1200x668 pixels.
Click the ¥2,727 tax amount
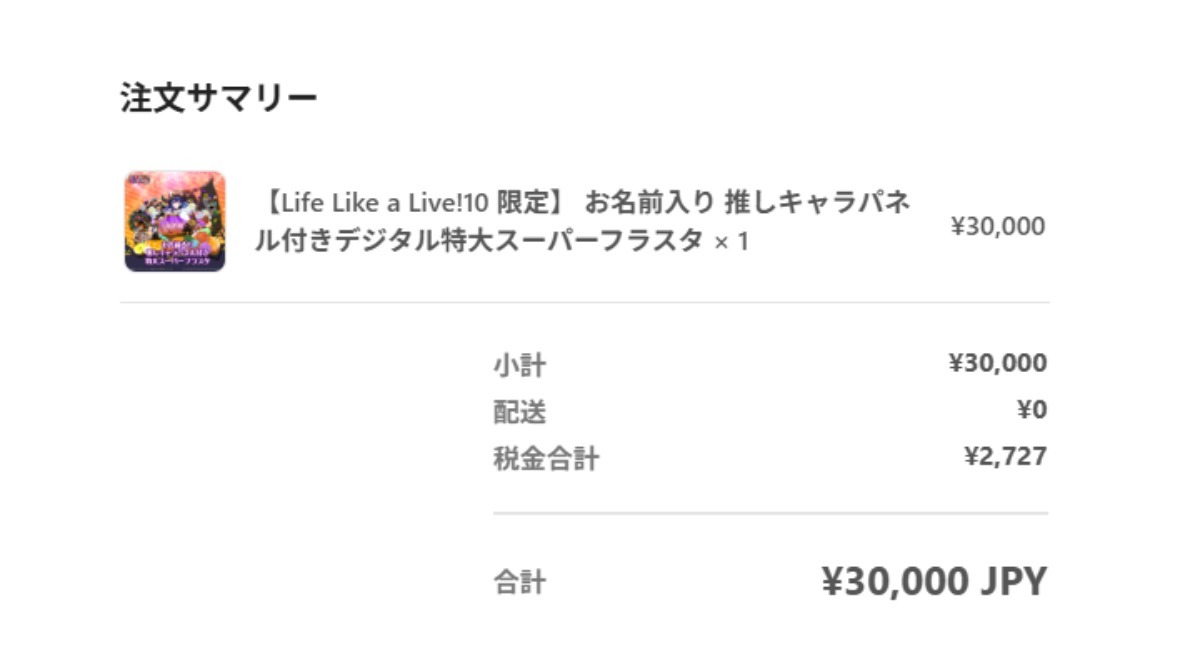pyautogui.click(x=1005, y=457)
